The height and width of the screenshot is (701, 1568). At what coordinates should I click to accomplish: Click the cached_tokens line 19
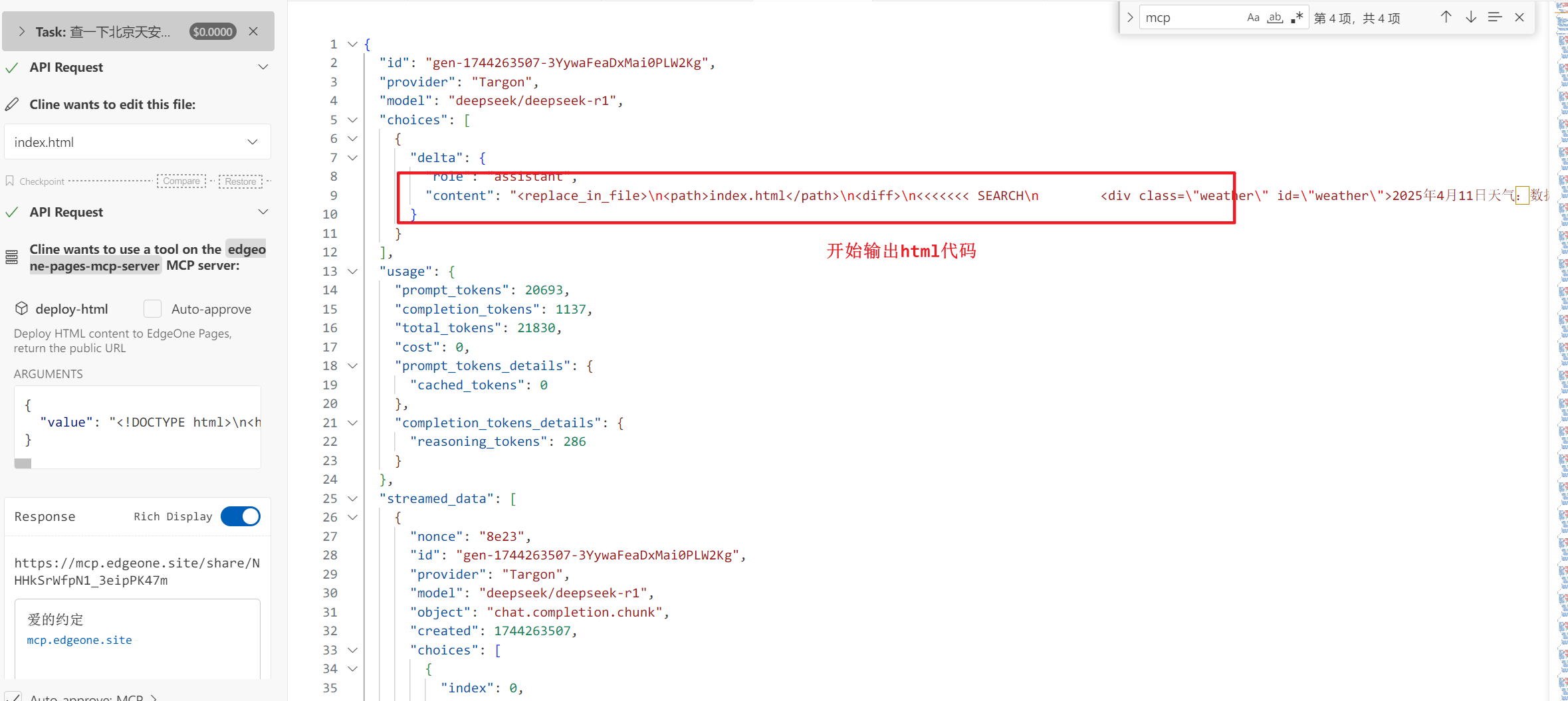coord(479,385)
